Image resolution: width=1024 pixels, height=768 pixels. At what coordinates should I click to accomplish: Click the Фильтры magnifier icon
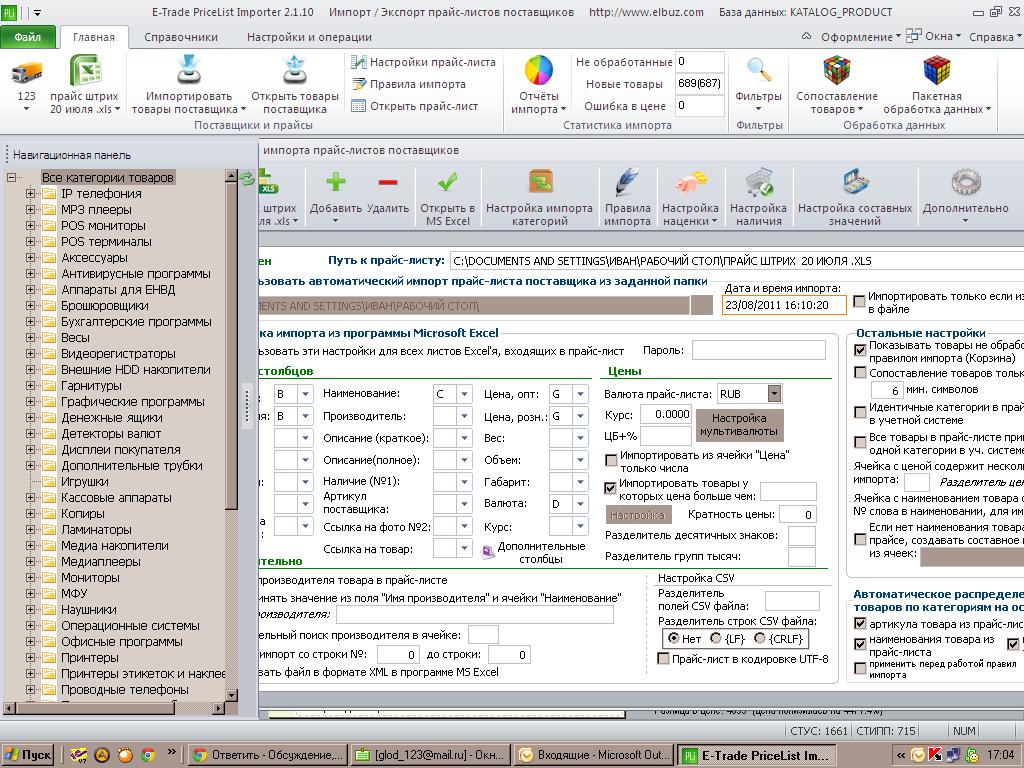(758, 71)
